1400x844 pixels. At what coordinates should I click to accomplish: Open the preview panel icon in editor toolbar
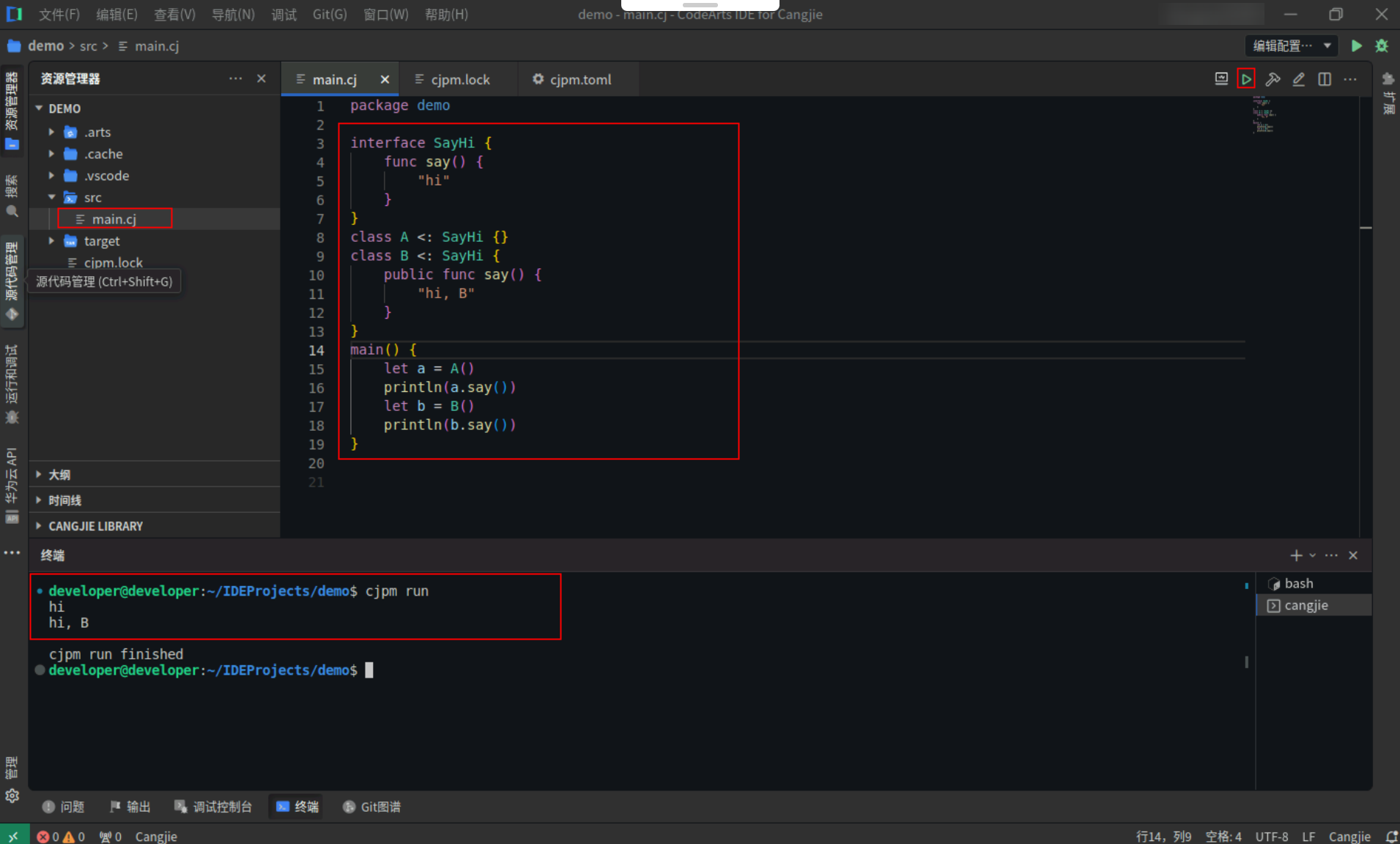click(1221, 79)
